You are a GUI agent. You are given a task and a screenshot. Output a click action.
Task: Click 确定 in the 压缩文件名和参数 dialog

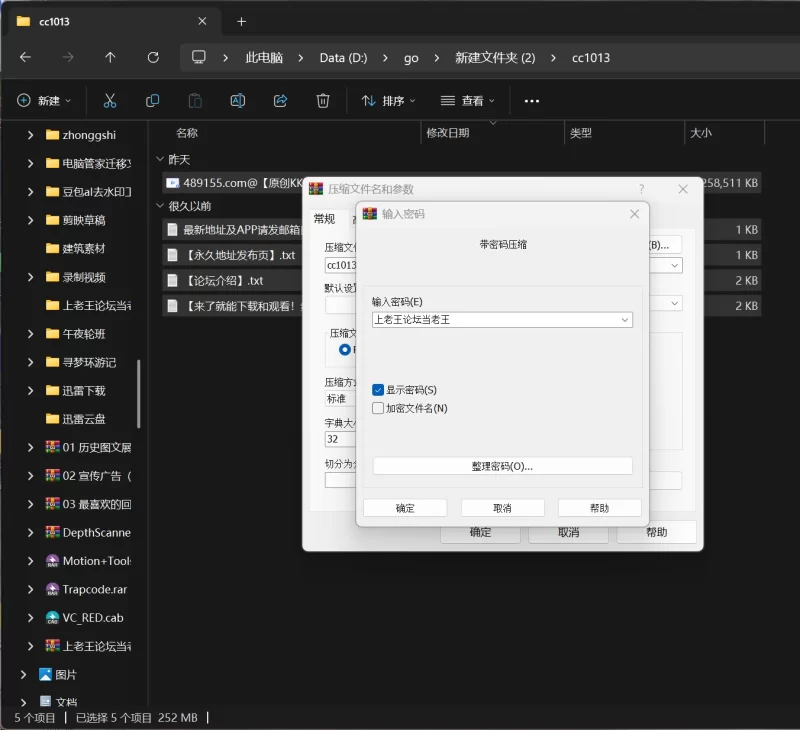click(x=480, y=533)
